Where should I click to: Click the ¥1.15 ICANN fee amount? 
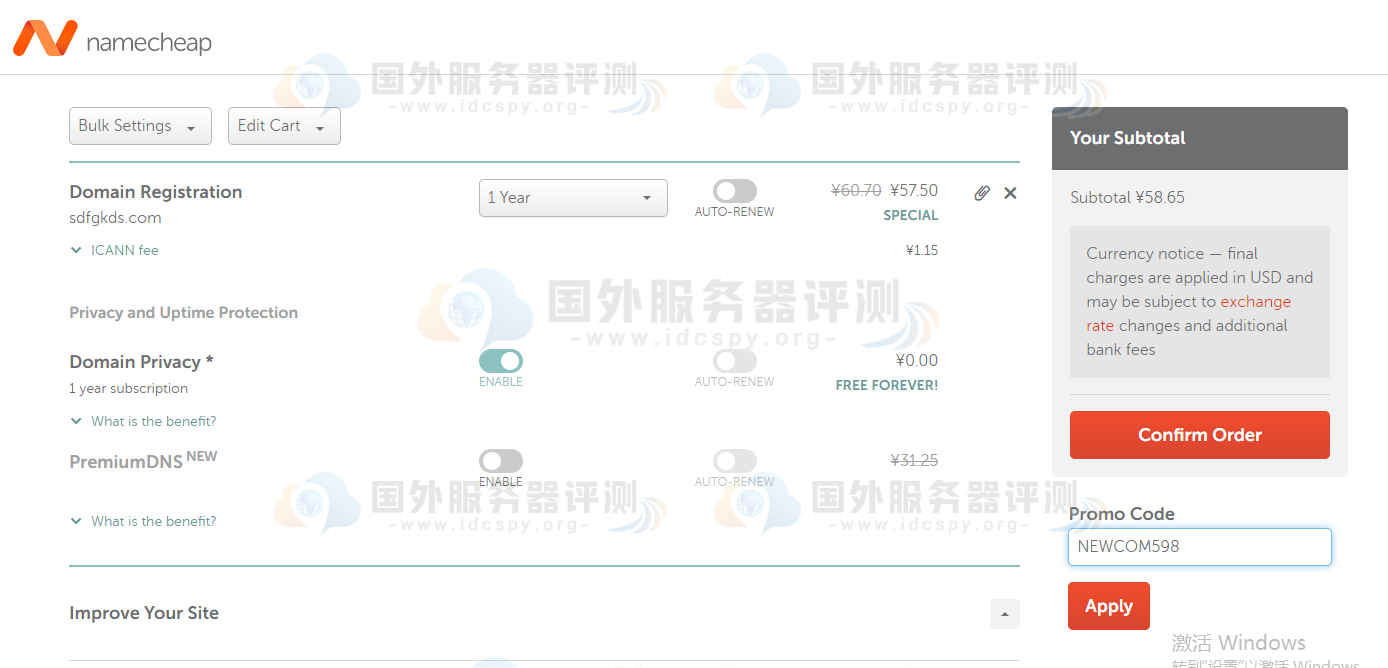pos(922,250)
